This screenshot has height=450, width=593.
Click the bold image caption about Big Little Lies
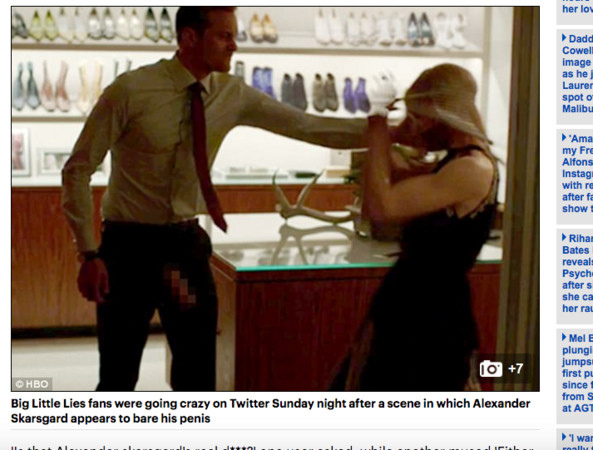[x=270, y=411]
